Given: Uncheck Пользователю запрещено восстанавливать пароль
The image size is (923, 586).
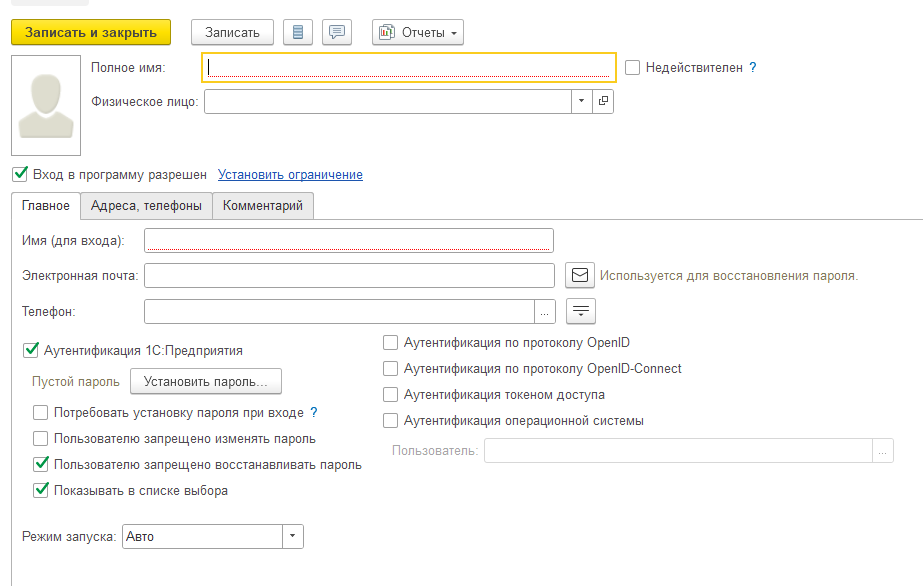Looking at the screenshot, I should pyautogui.click(x=41, y=464).
